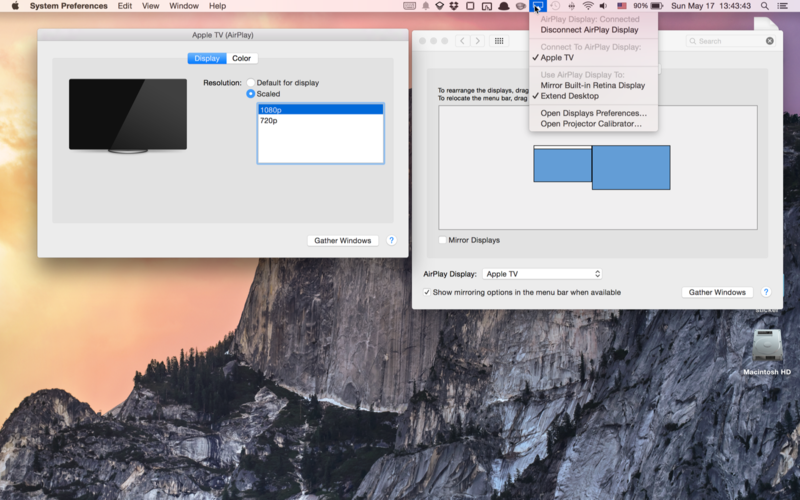Screen dimensions: 800x500
Task: Show all preferences grid icon
Action: coord(499,41)
